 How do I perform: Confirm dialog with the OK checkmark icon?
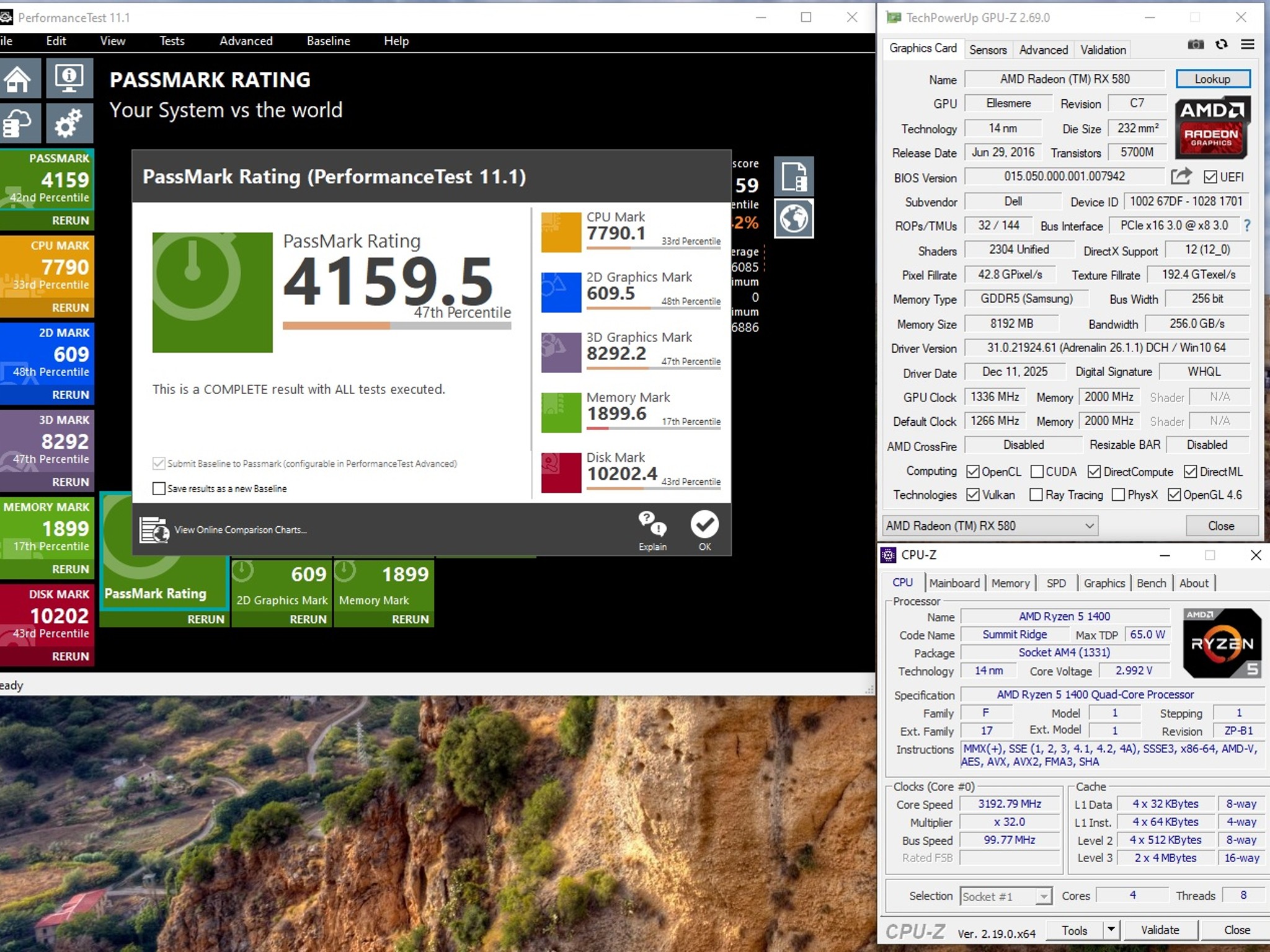(x=705, y=524)
